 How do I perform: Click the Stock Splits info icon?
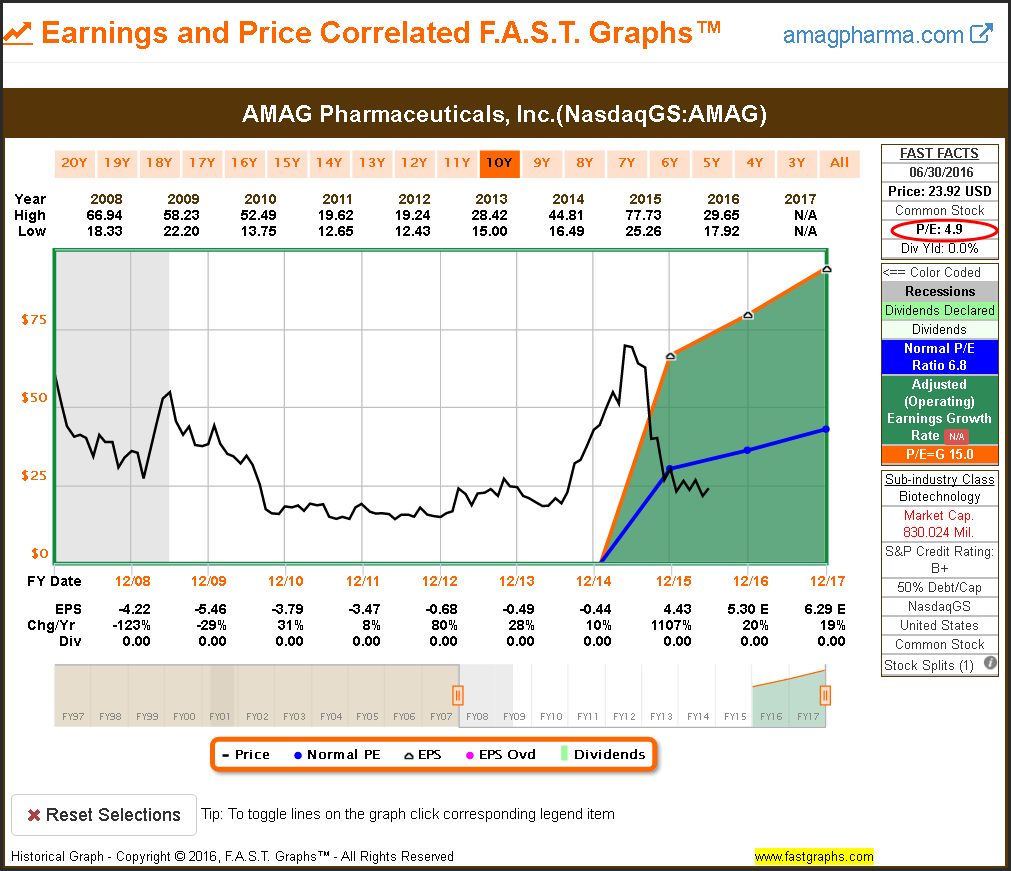point(990,663)
